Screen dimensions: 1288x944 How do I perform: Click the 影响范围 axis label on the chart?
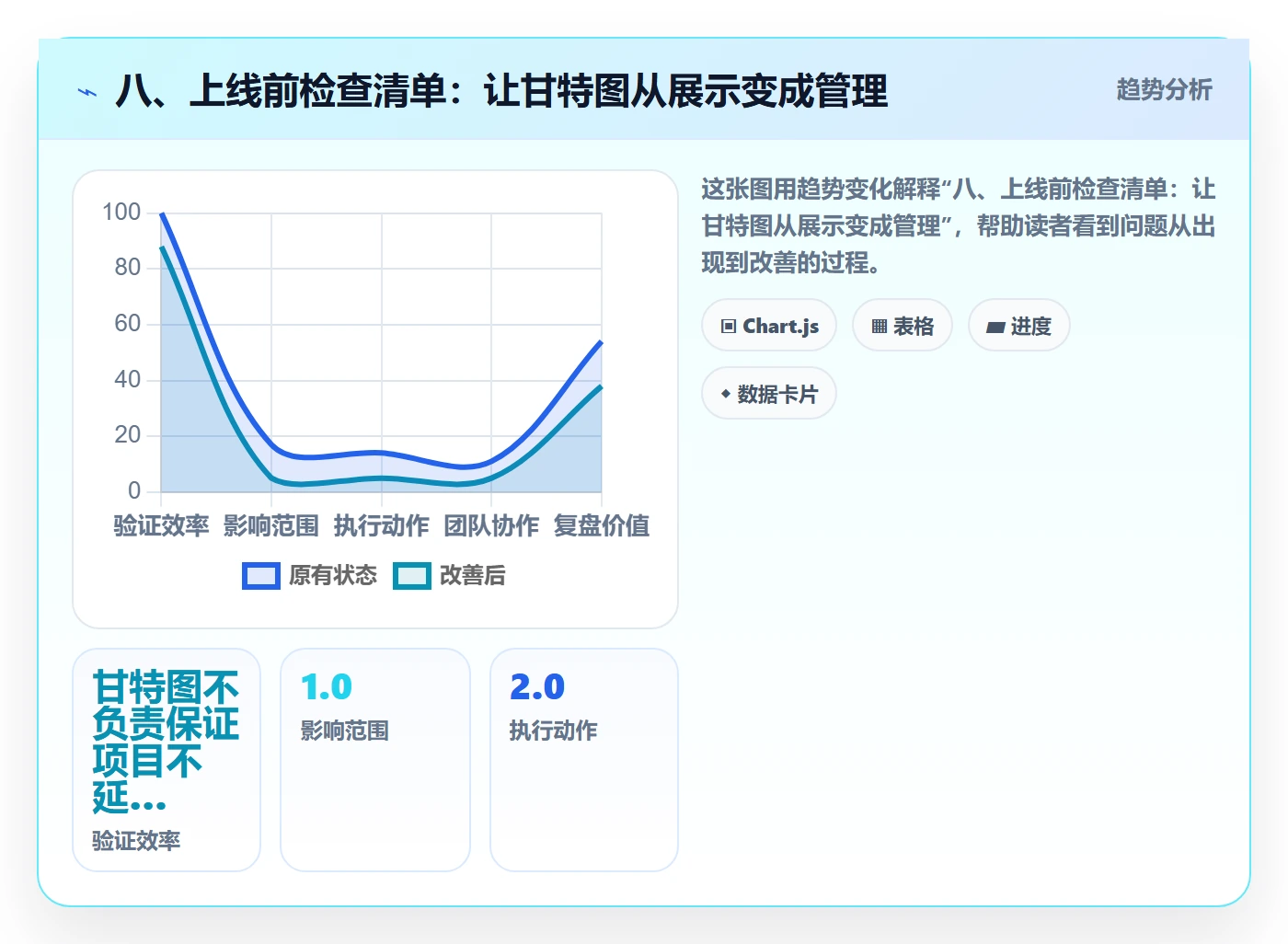click(271, 526)
